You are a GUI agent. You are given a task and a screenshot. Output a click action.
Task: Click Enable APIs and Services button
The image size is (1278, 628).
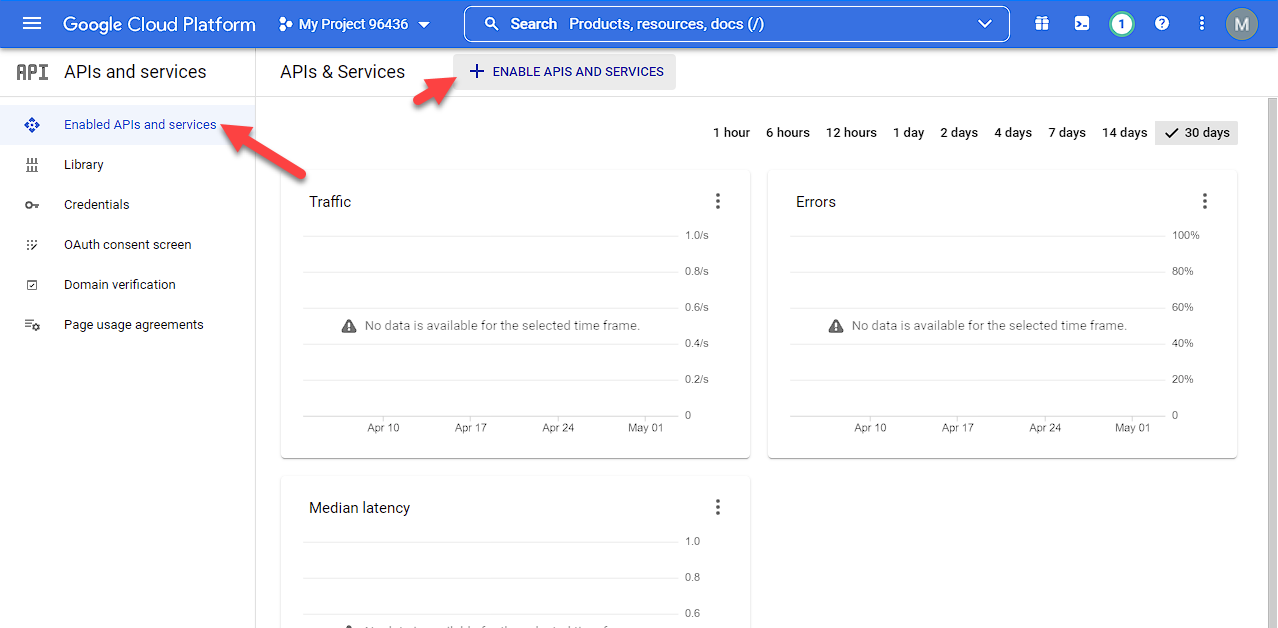(565, 72)
